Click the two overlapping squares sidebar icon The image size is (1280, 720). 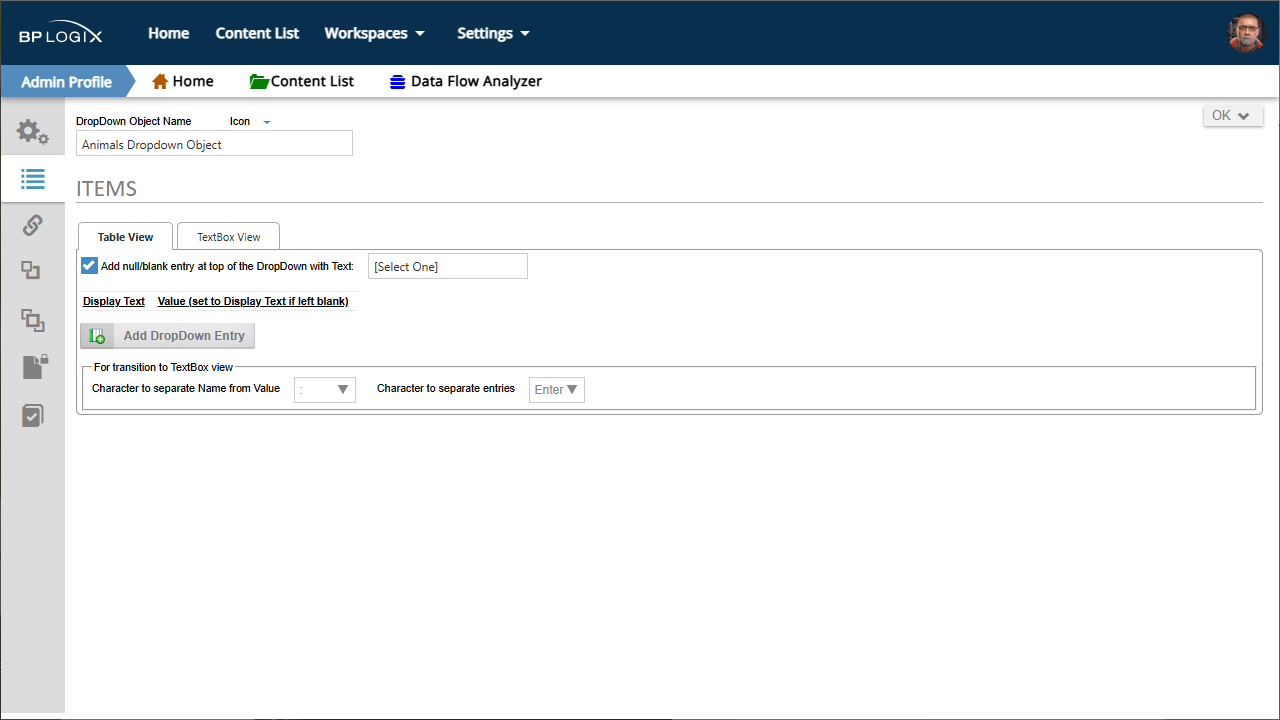click(x=32, y=271)
